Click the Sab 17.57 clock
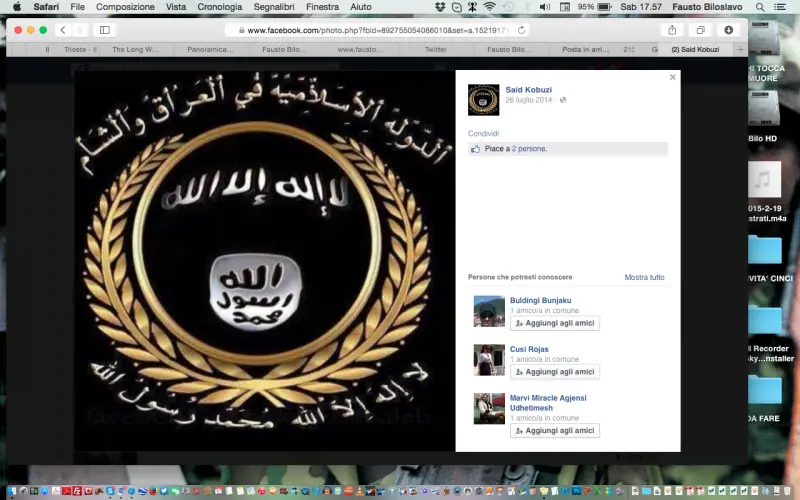This screenshot has height=500, width=800. tap(641, 7)
